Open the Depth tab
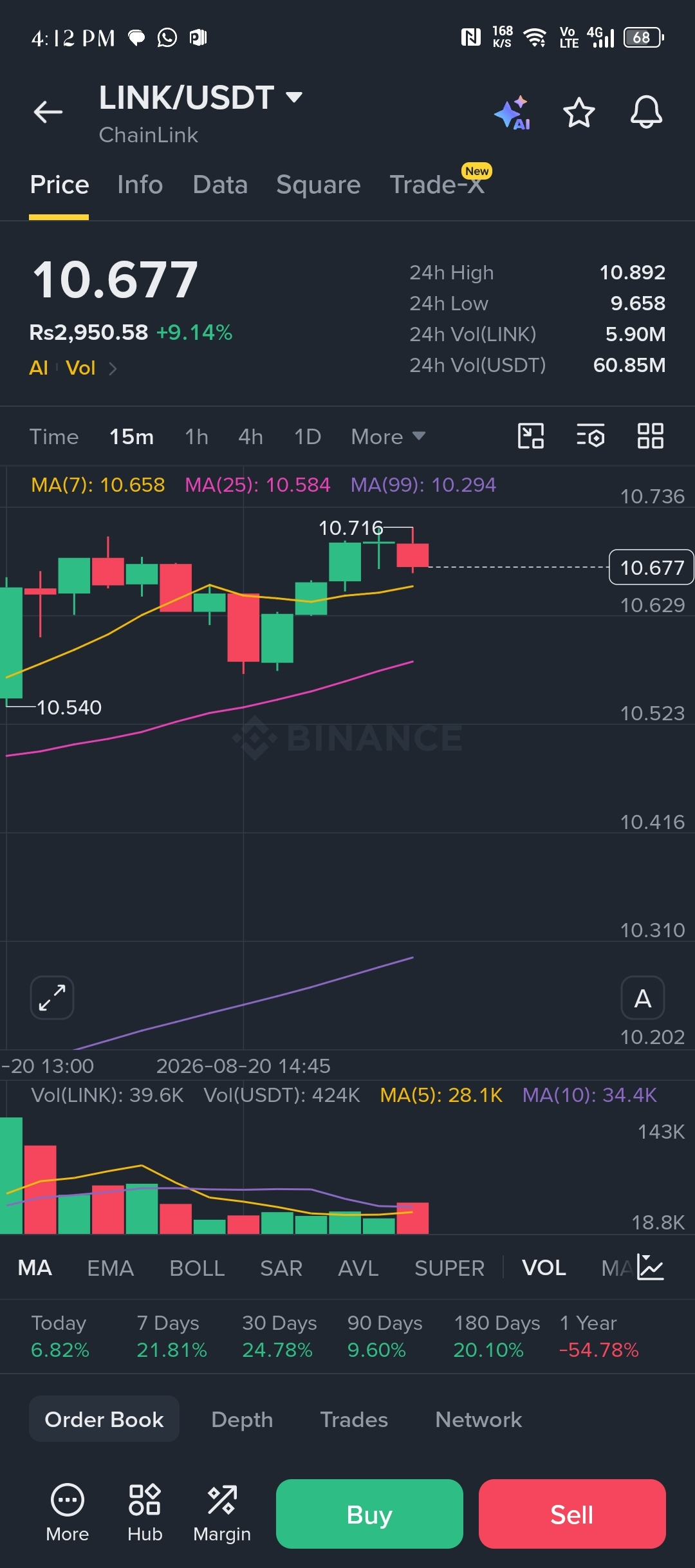This screenshot has height=1568, width=695. point(242,1419)
